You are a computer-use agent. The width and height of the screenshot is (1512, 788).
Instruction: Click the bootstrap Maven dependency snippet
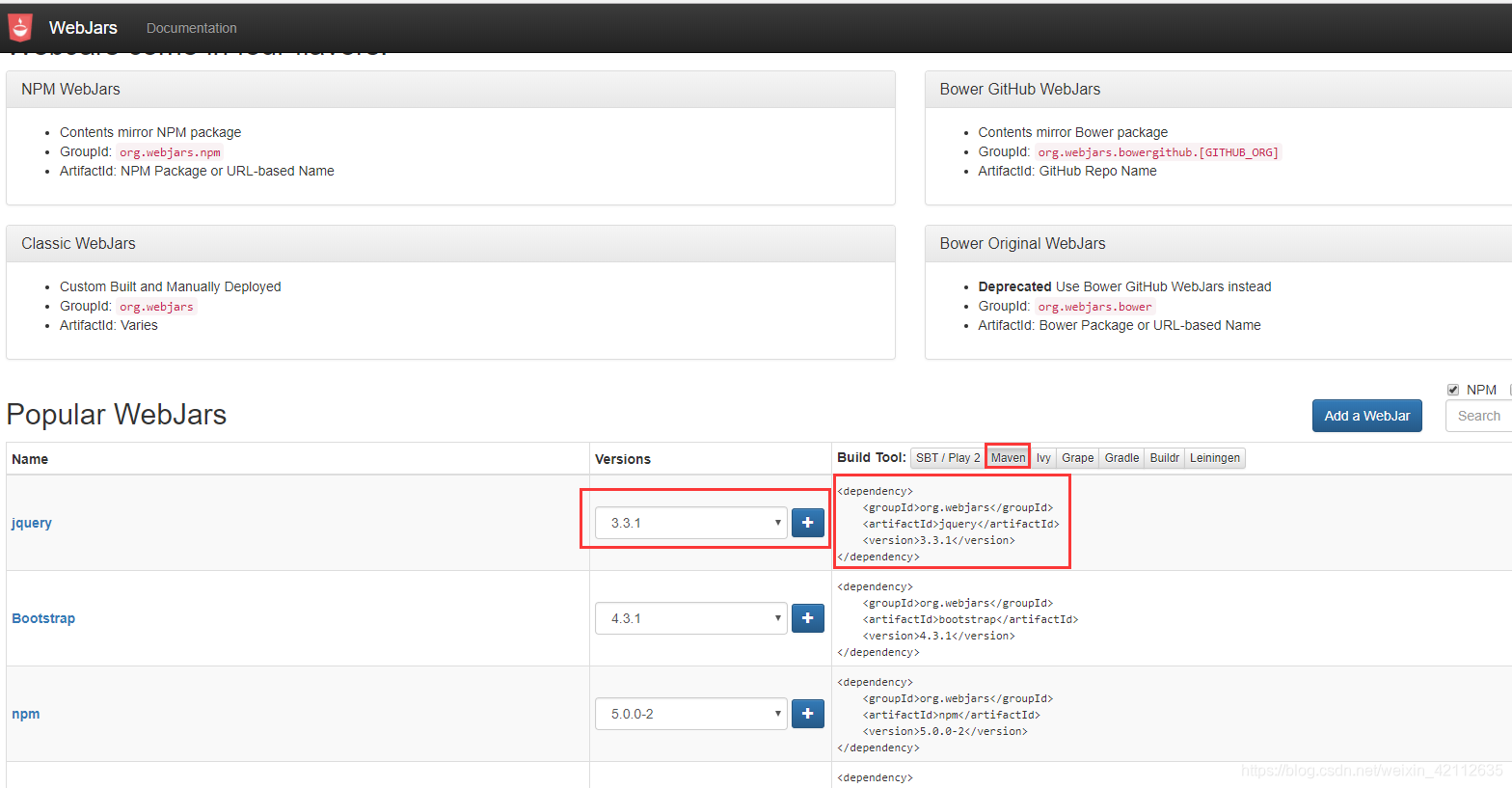tap(958, 619)
